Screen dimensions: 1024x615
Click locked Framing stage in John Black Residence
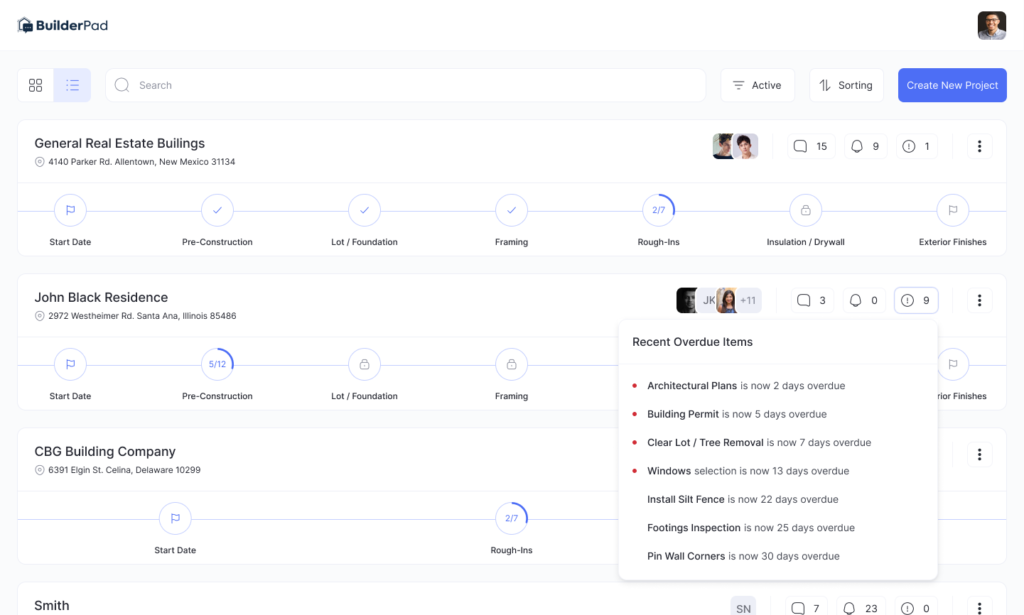click(x=511, y=364)
